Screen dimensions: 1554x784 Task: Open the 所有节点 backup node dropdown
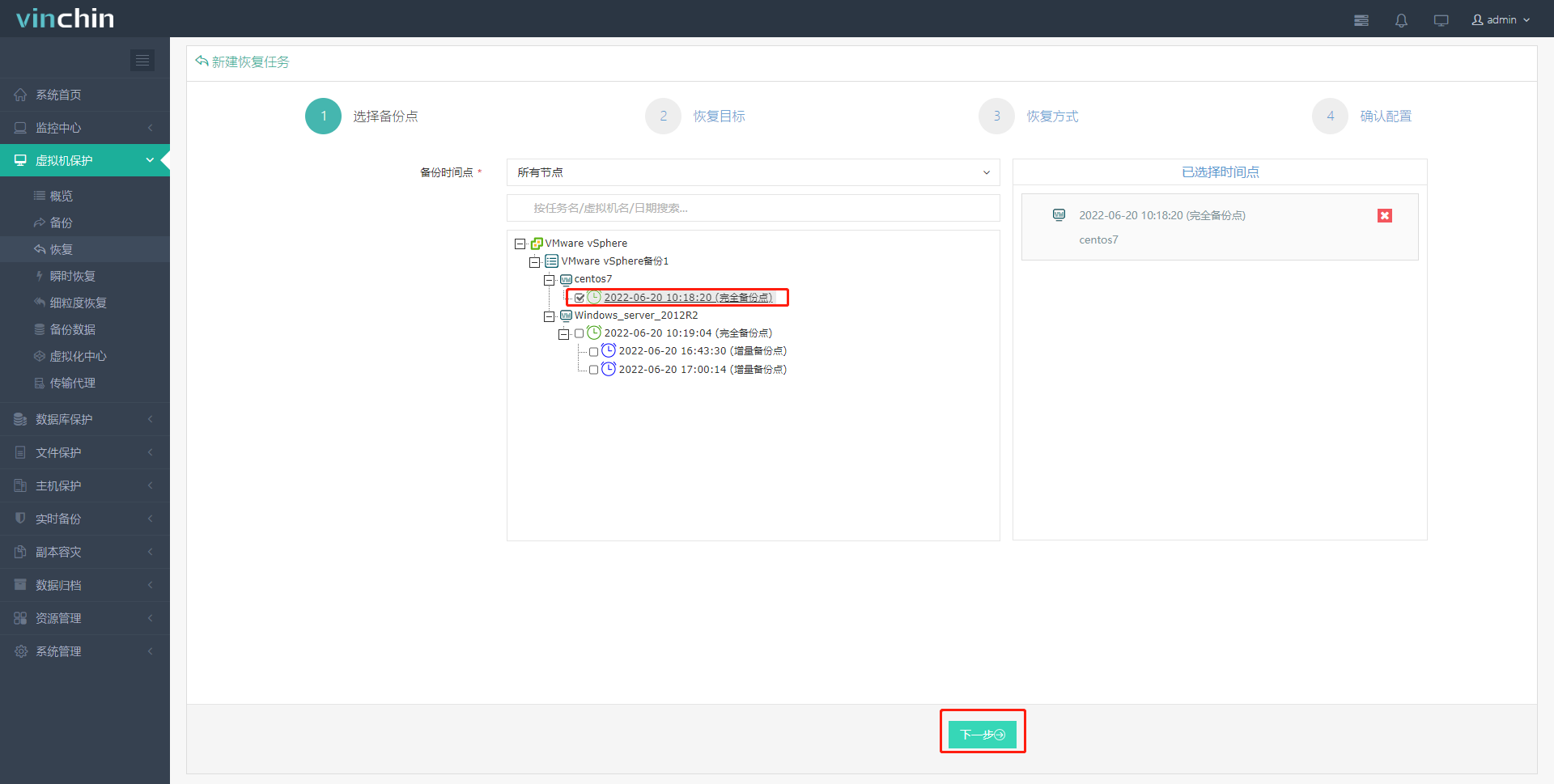click(x=753, y=172)
